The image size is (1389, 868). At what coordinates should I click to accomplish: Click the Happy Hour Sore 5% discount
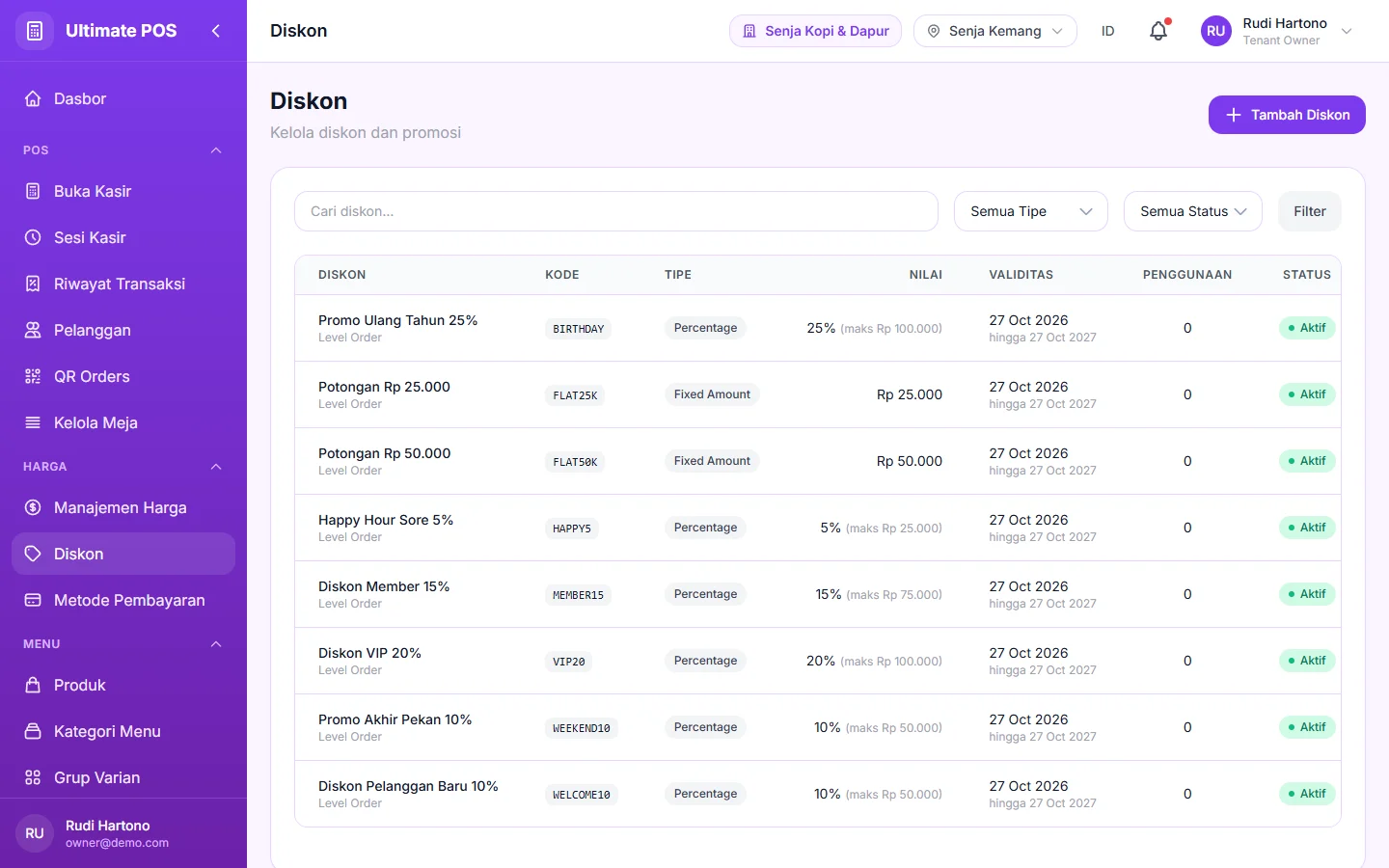386,520
